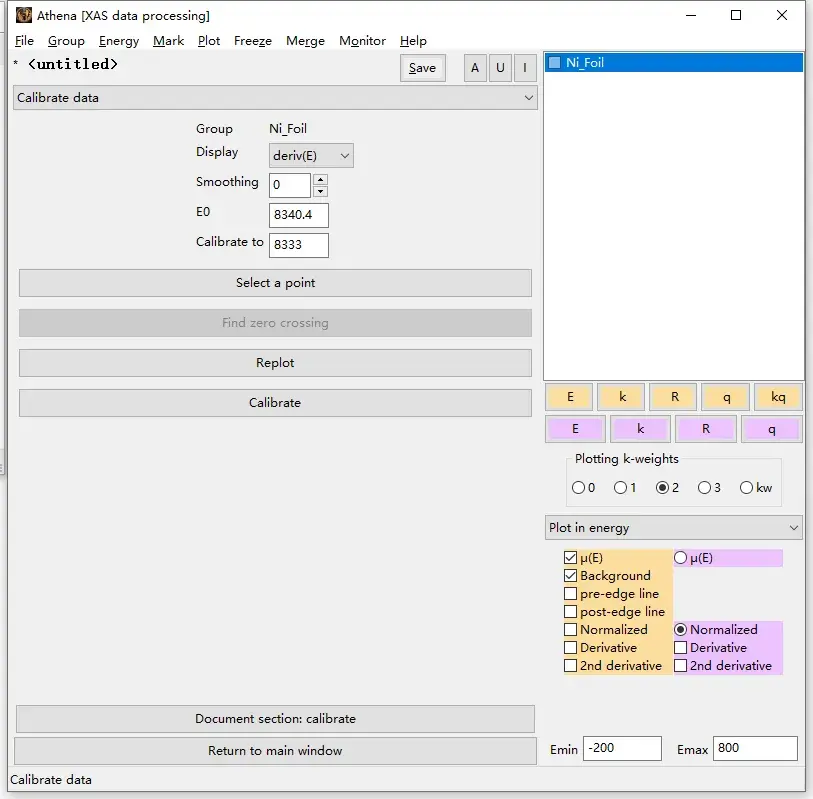813x799 pixels.
Task: Expand the Plot in energy dropdown
Action: pyautogui.click(x=674, y=528)
